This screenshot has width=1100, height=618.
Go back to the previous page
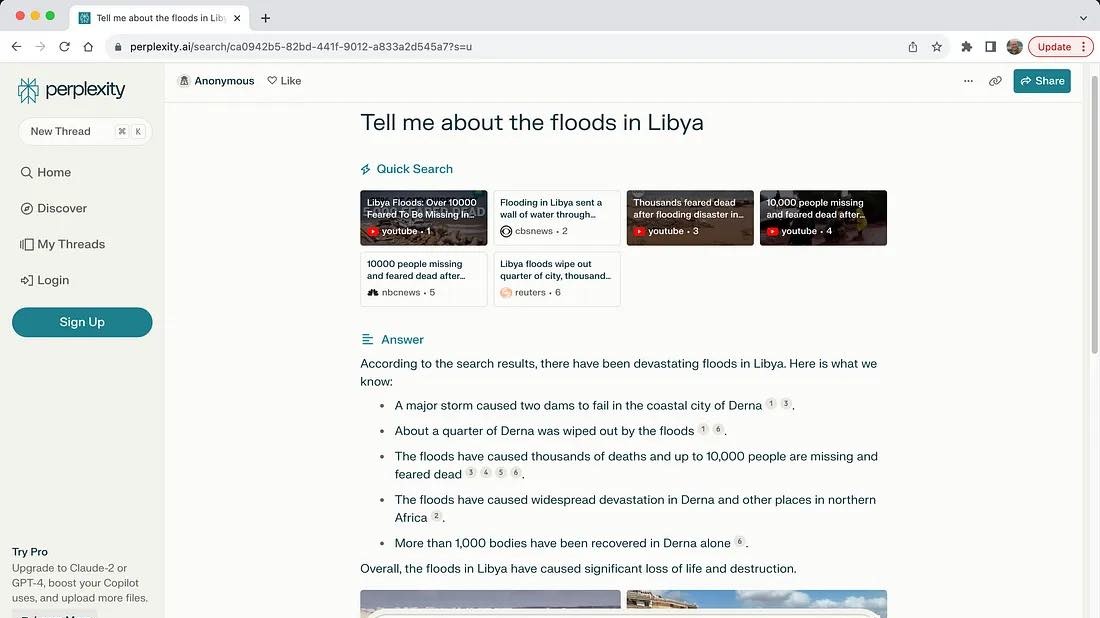[x=17, y=47]
